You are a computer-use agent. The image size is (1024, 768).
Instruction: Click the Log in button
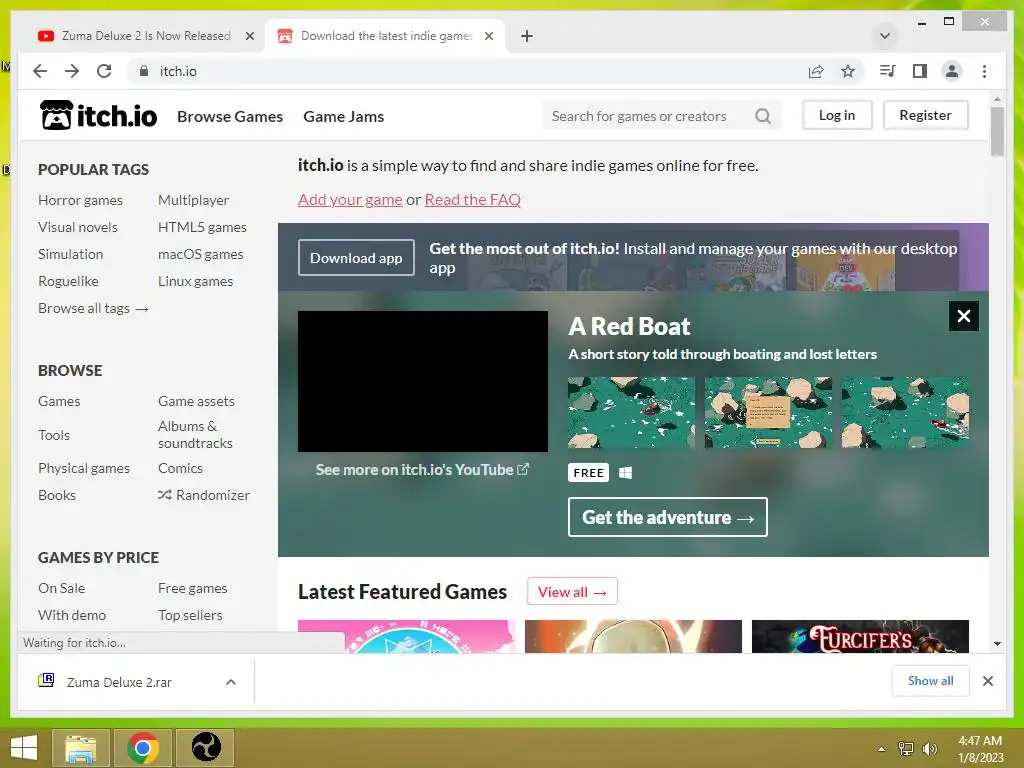pos(837,115)
